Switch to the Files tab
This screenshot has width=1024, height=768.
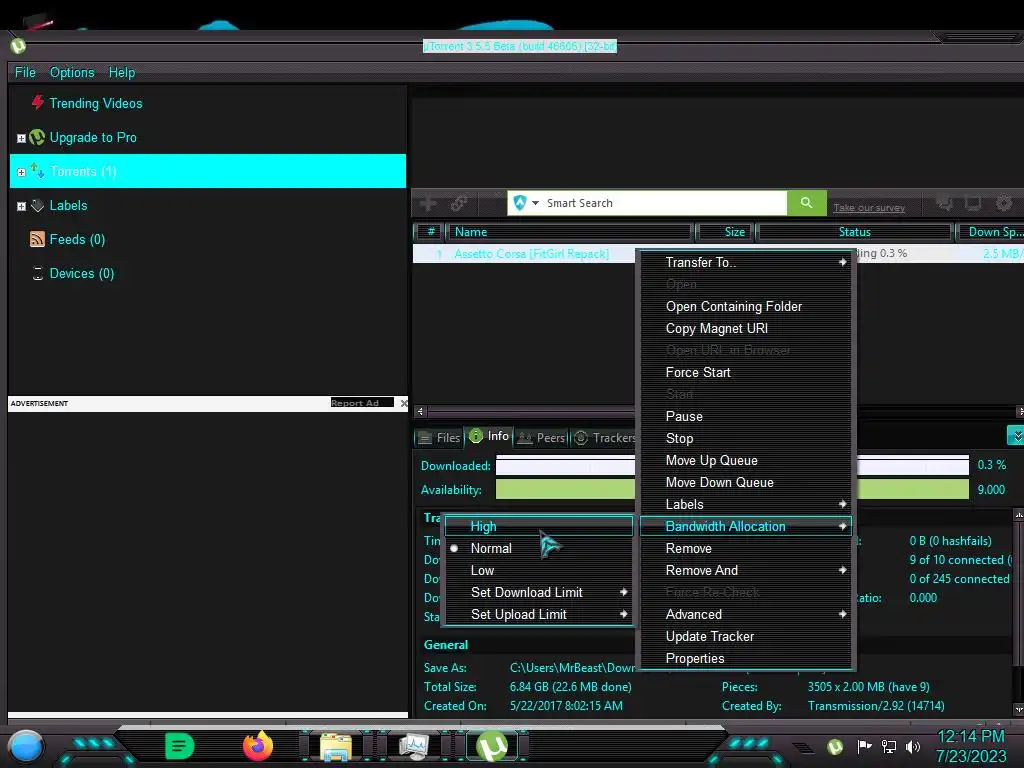440,438
